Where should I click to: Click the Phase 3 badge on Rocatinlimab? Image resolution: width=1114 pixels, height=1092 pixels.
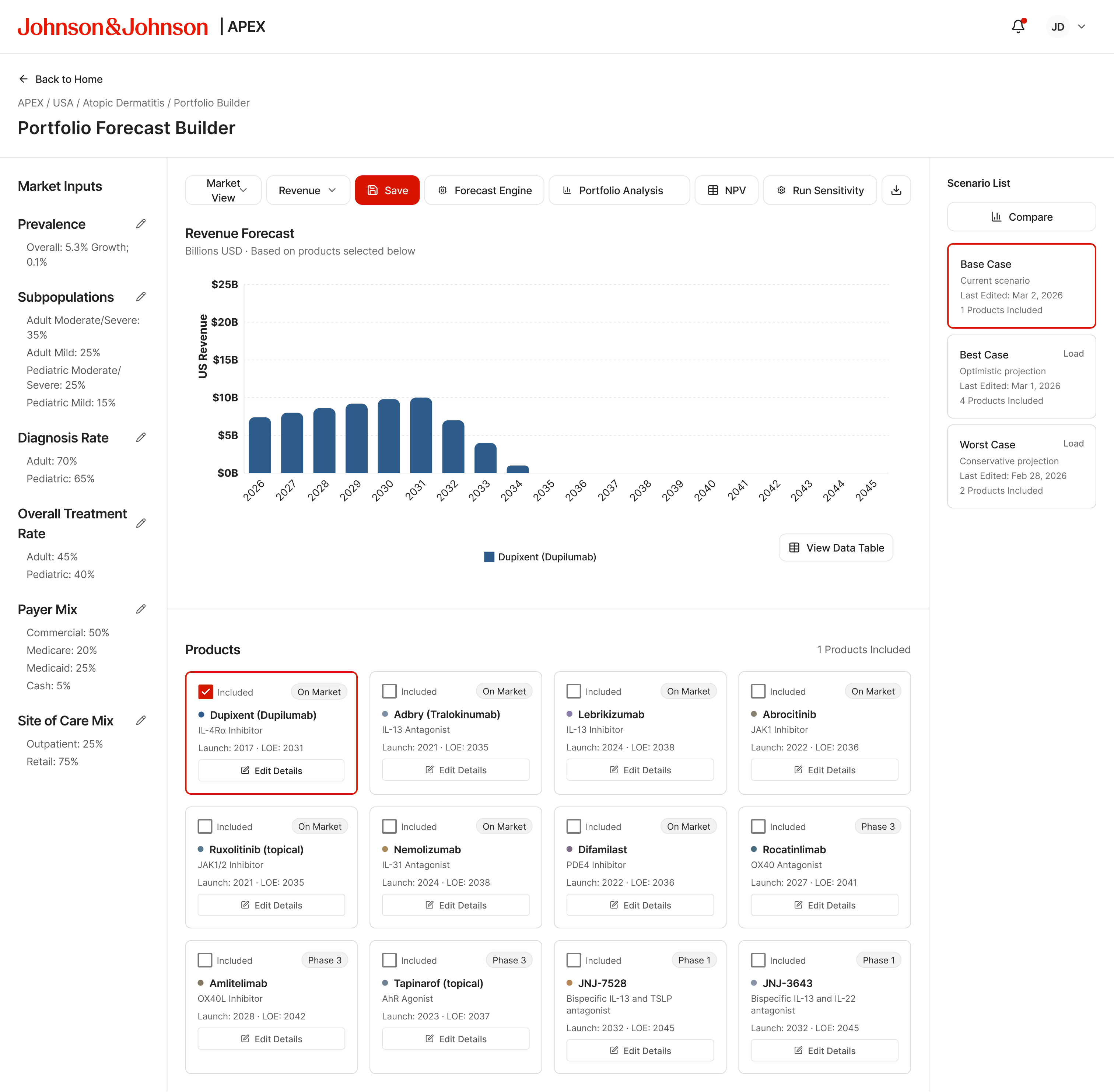click(x=877, y=826)
